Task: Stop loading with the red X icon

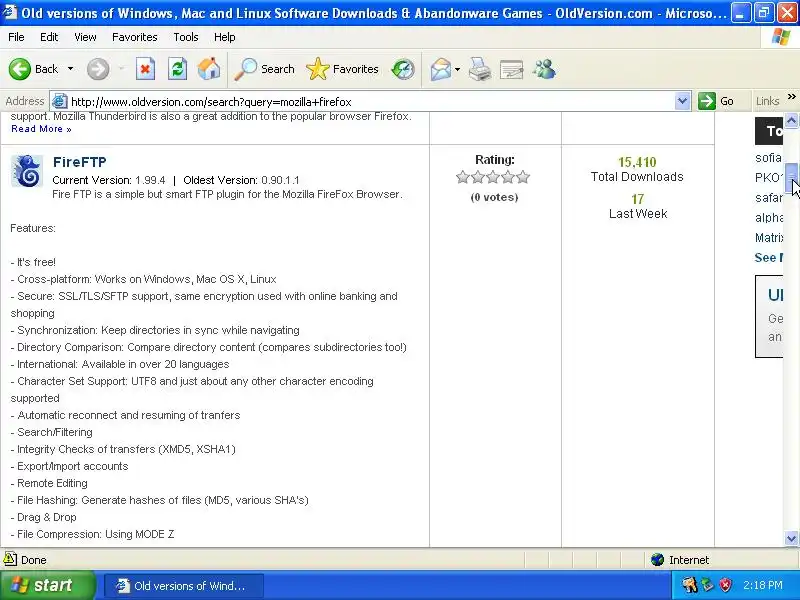Action: click(145, 69)
